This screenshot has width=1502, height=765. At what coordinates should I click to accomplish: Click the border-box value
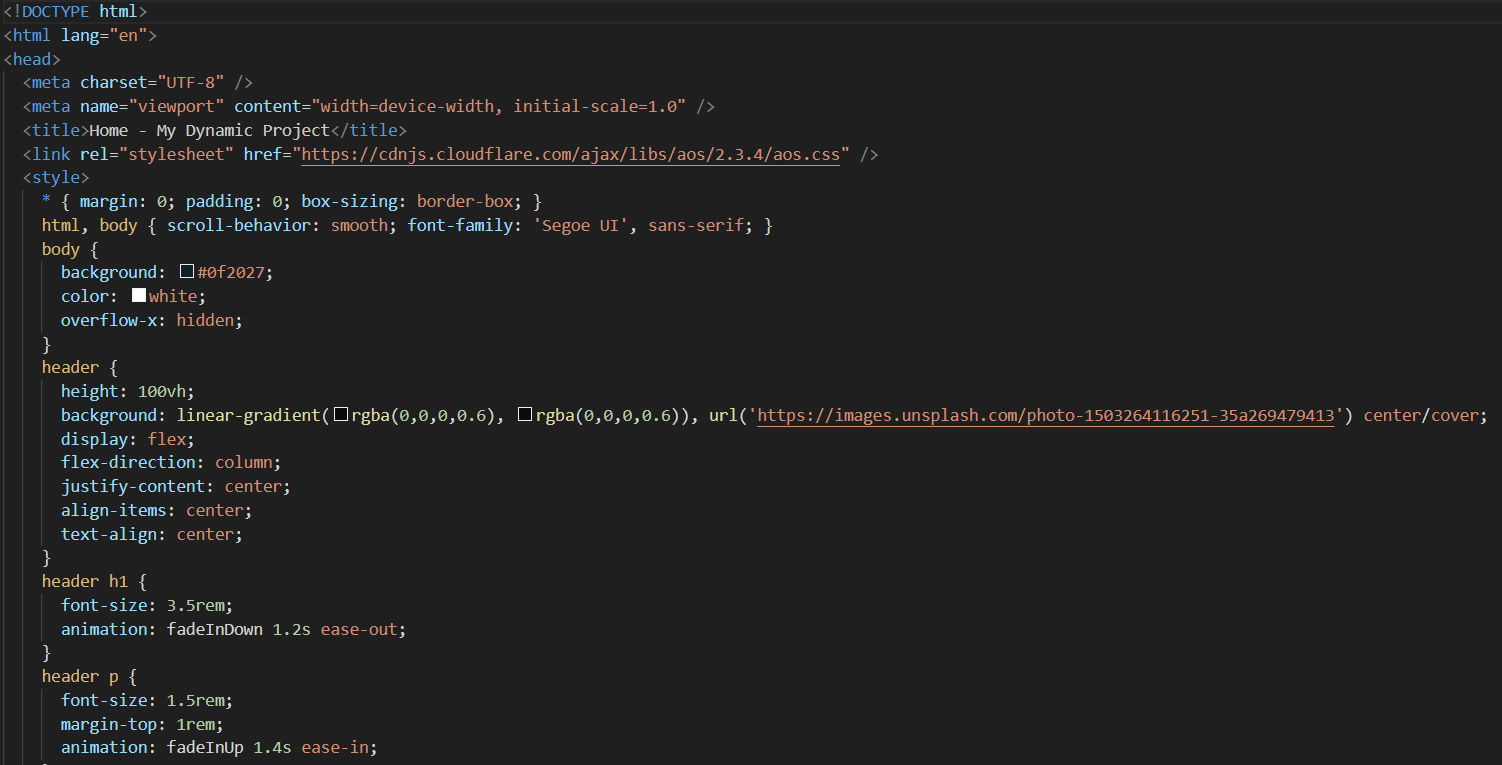coord(465,202)
